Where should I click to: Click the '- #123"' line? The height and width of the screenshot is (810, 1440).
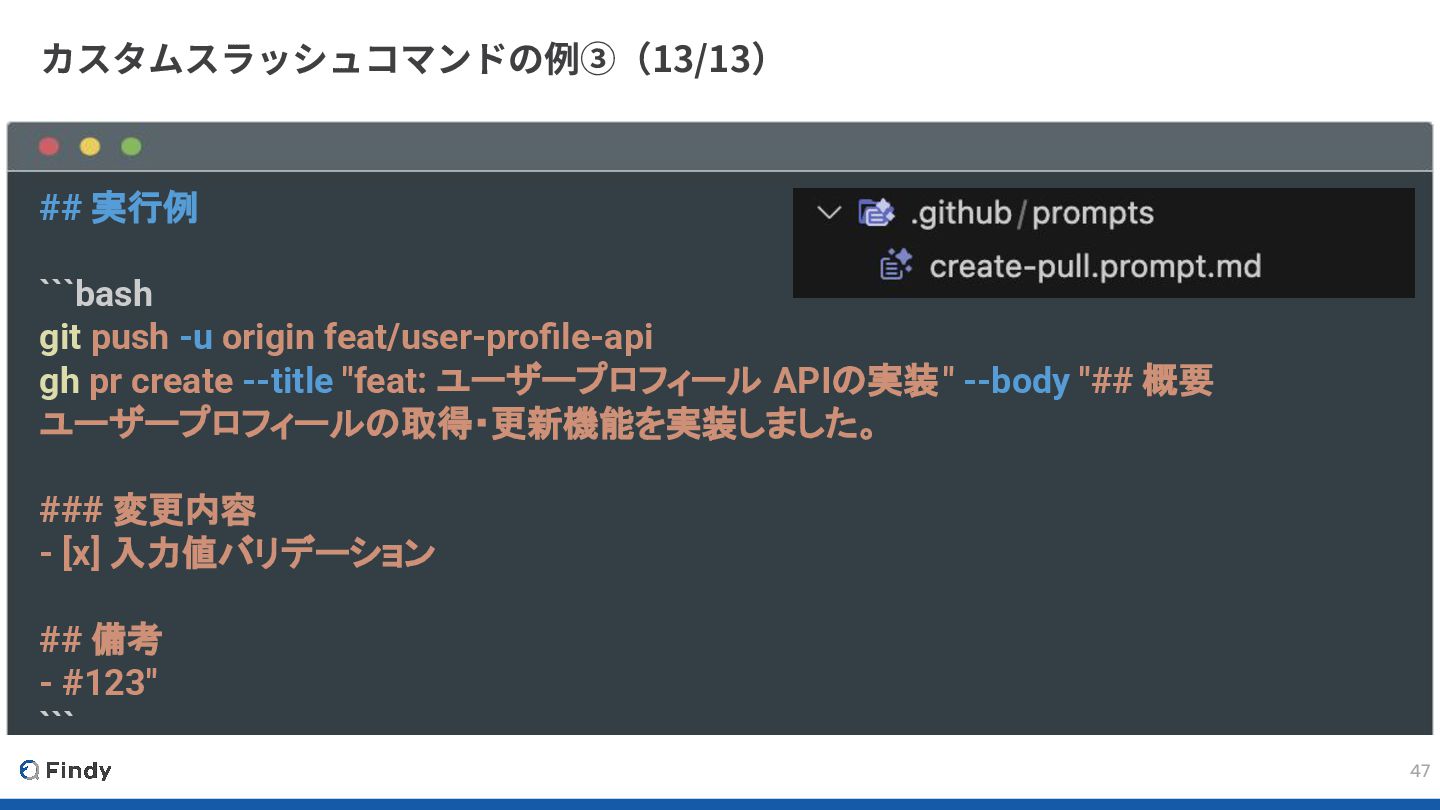[99, 683]
